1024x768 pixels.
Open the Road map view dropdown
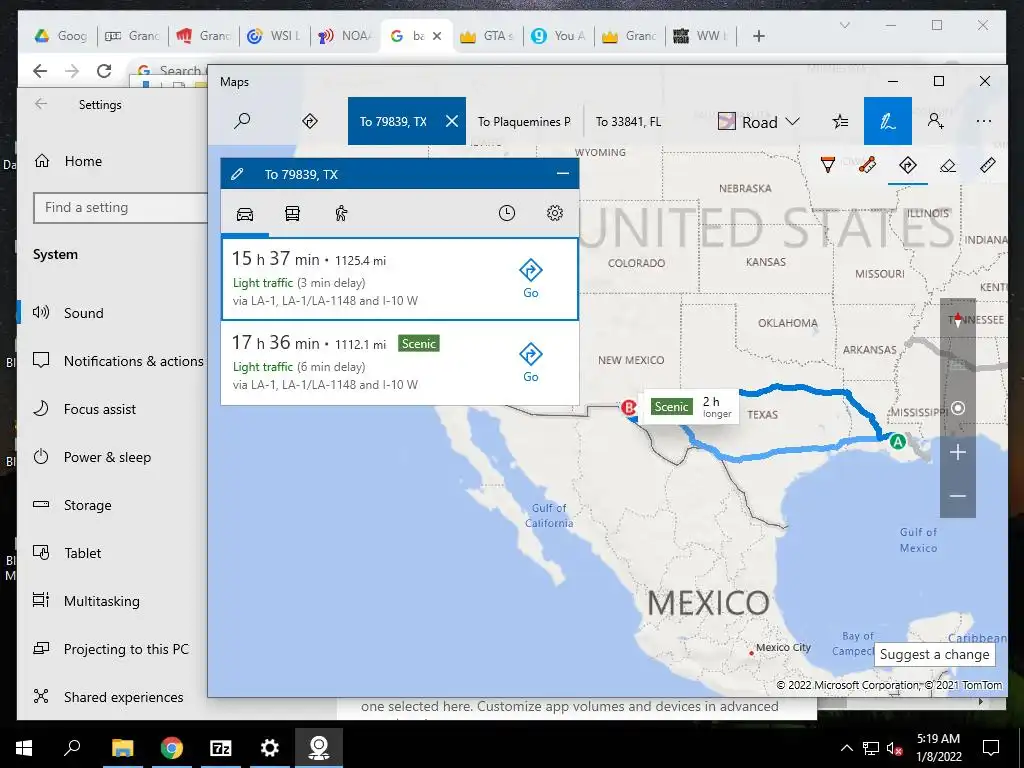click(758, 122)
